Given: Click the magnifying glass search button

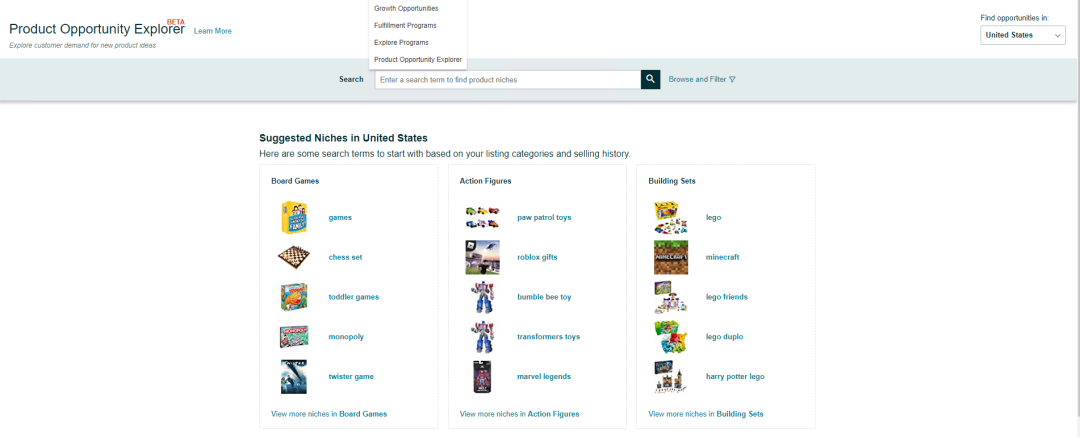Looking at the screenshot, I should 650,79.
